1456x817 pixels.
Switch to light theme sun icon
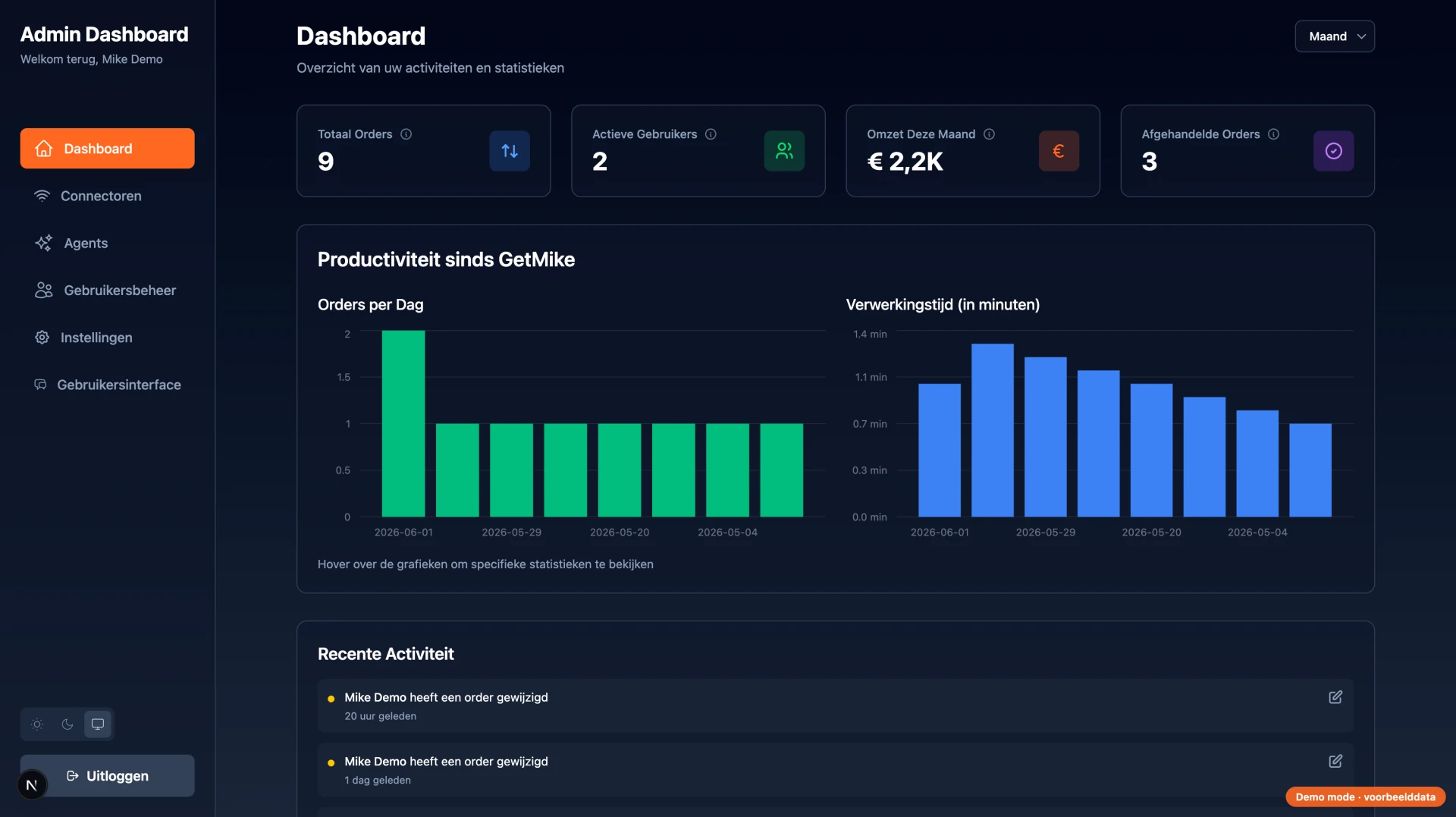tap(37, 724)
